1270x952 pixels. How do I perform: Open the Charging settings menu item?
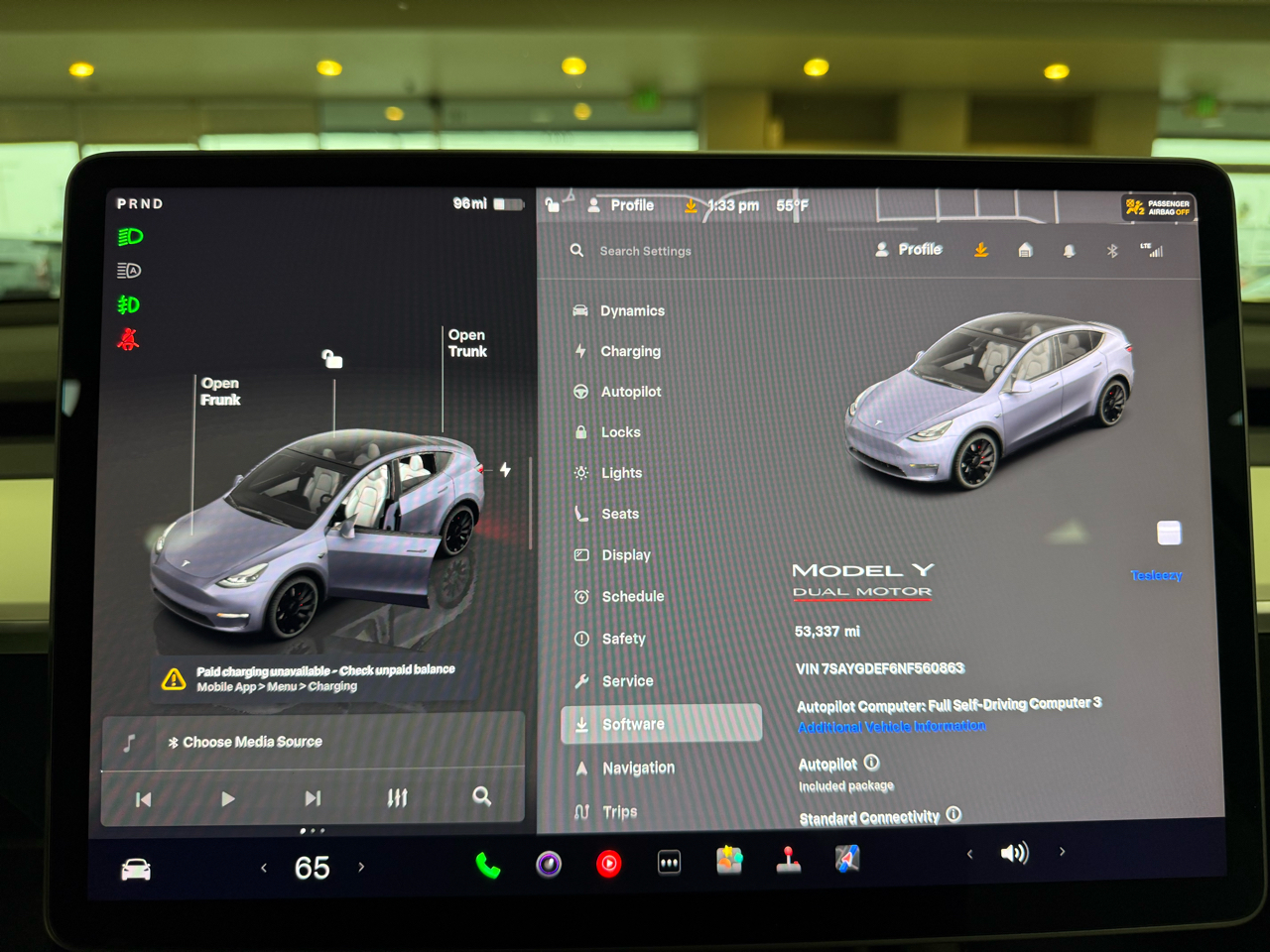click(x=630, y=351)
